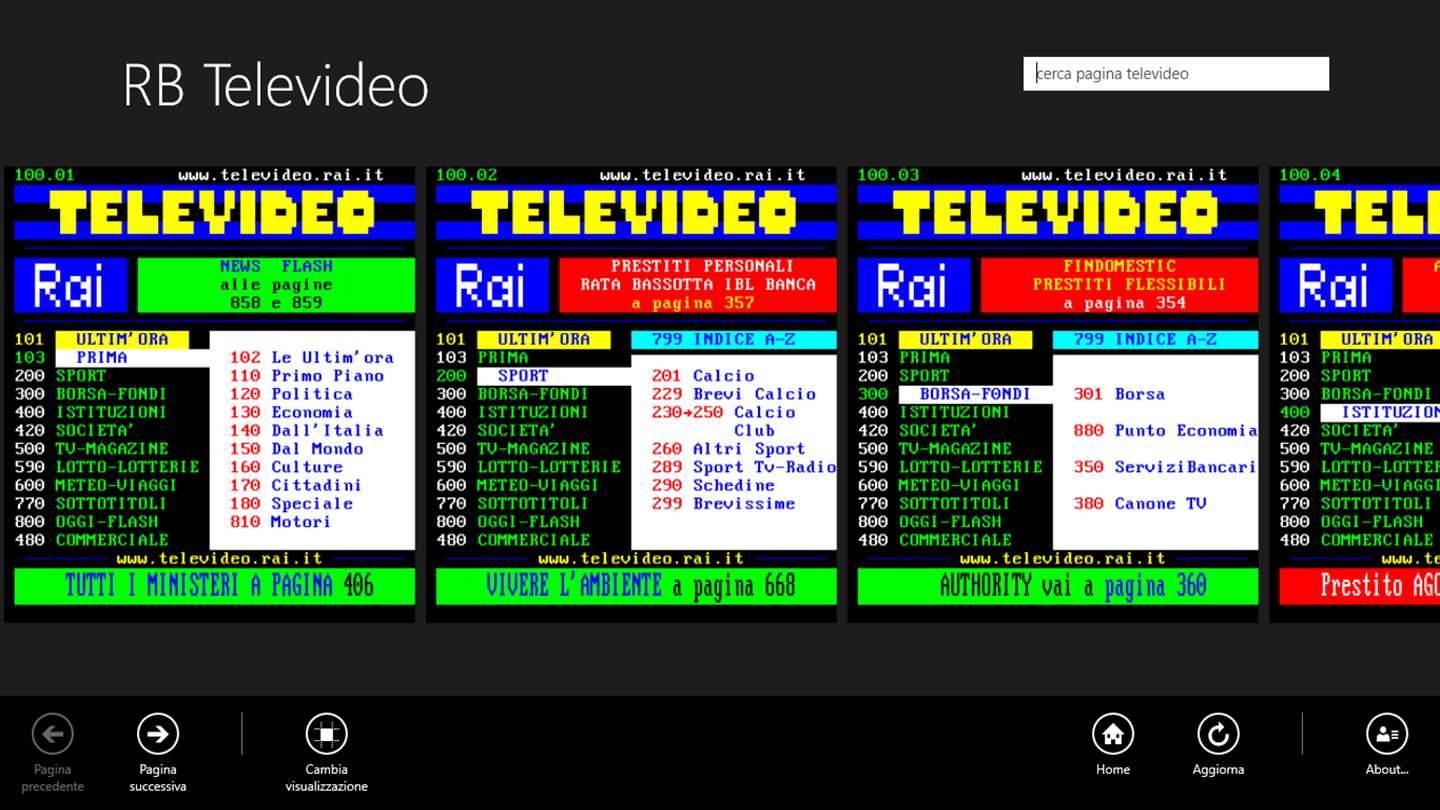Click the Rai logo in page 100.01
This screenshot has width=1440, height=810.
(x=71, y=285)
